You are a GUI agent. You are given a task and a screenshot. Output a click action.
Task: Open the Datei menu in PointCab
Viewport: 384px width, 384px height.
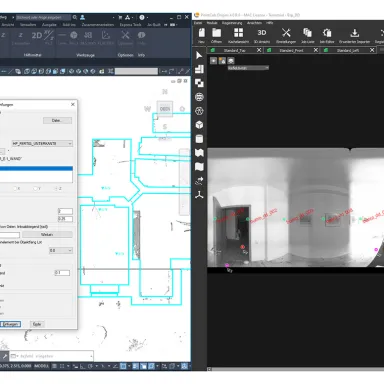click(x=198, y=23)
